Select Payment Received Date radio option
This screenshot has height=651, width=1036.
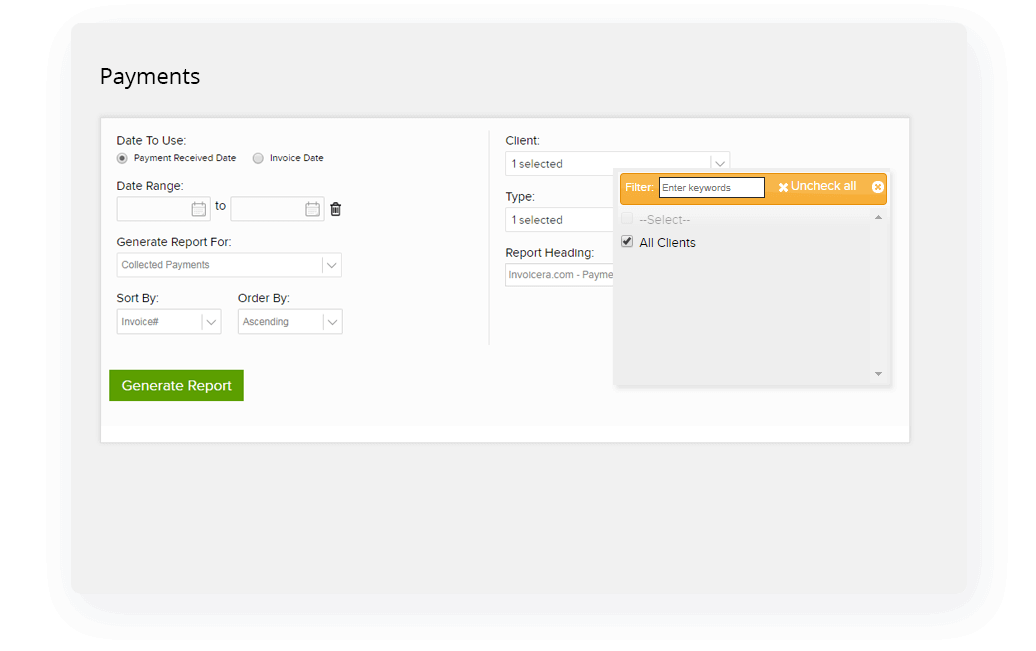(x=122, y=158)
